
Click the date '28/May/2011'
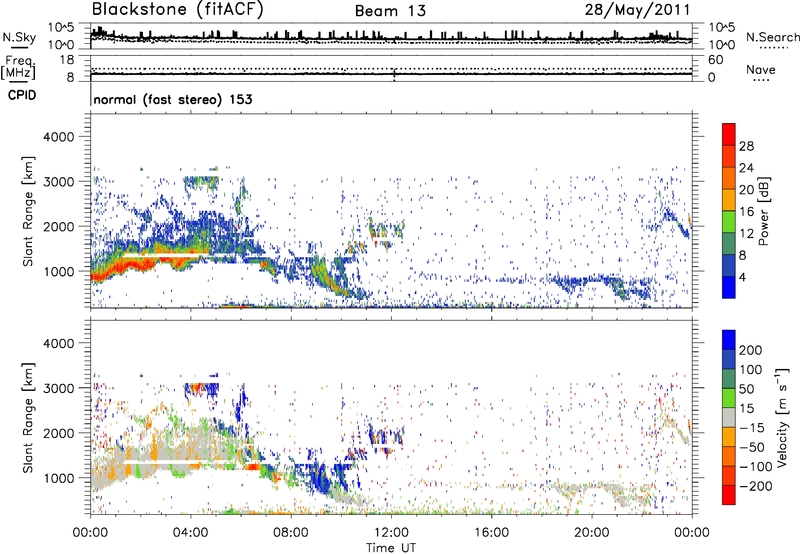pos(637,9)
